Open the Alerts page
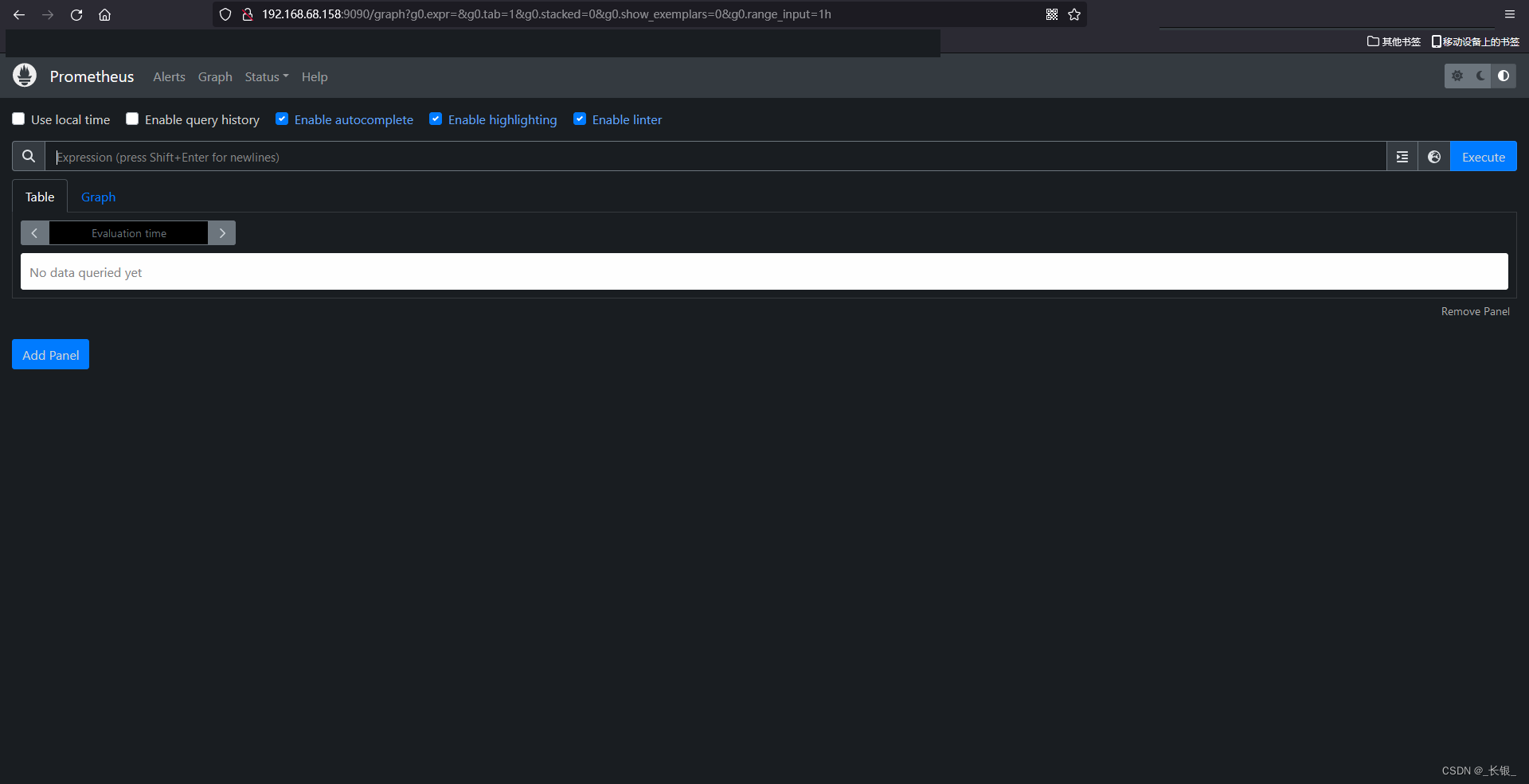The width and height of the screenshot is (1529, 784). pos(169,76)
